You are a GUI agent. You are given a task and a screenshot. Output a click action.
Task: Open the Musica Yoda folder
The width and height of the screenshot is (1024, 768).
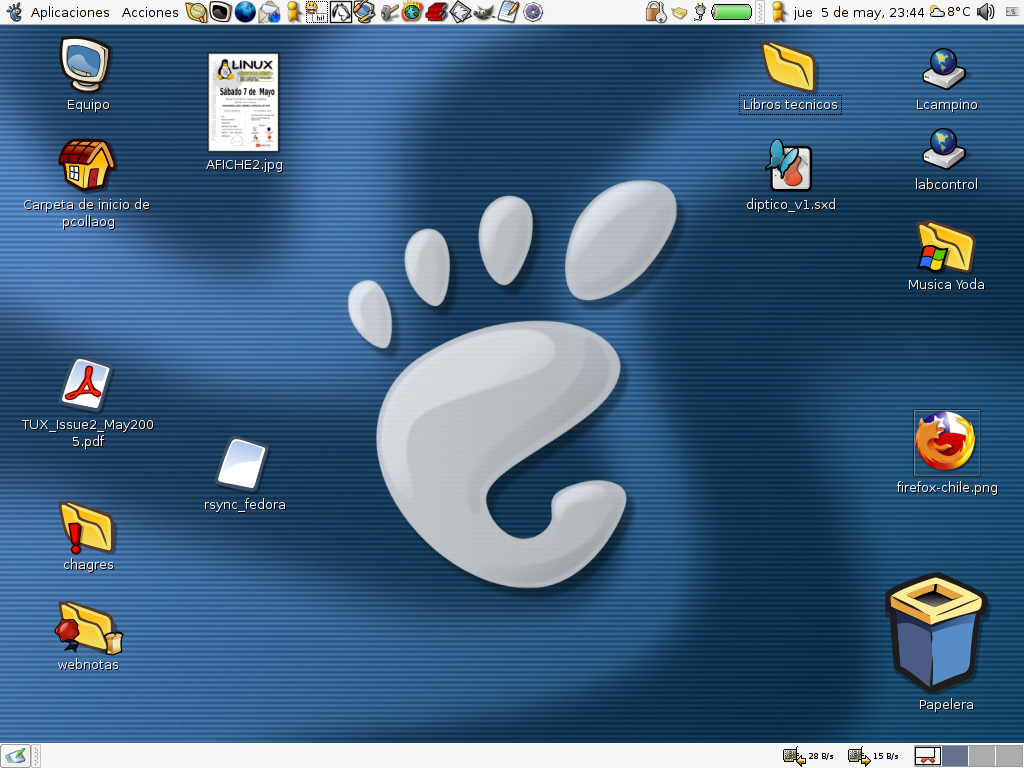click(945, 247)
